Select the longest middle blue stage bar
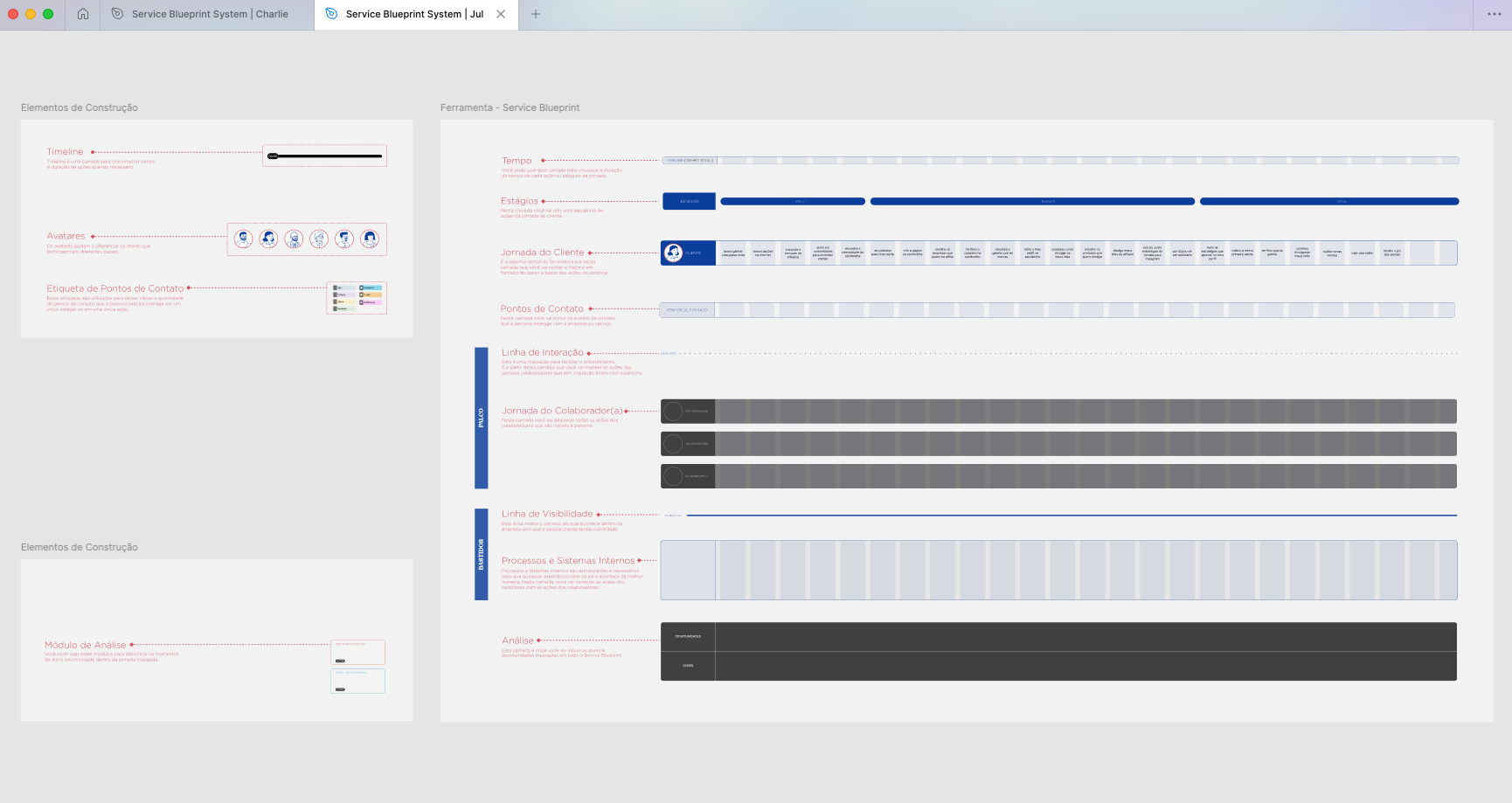The image size is (1512, 803). coord(1032,201)
